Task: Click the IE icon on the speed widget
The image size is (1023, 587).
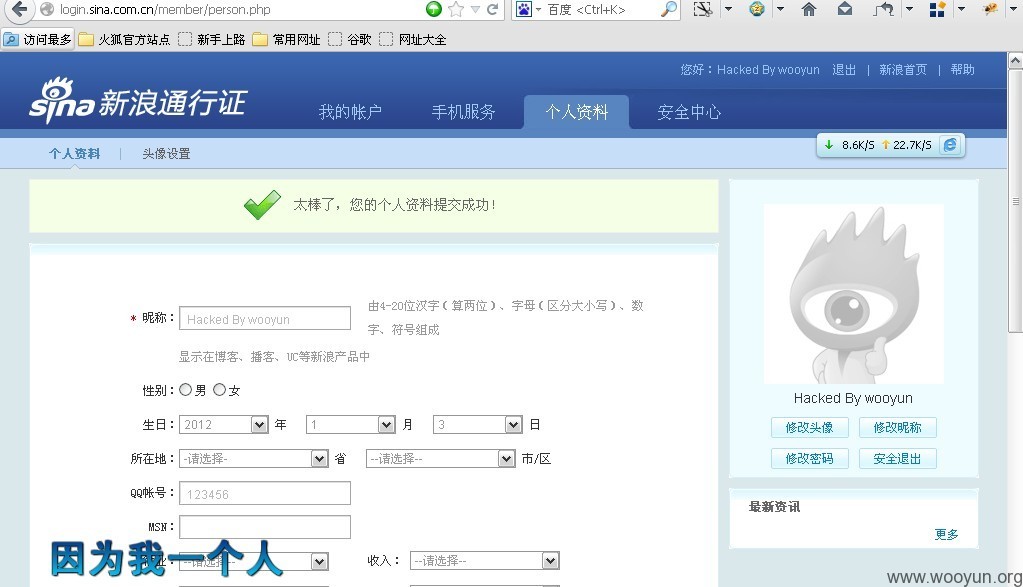Action: click(x=950, y=145)
